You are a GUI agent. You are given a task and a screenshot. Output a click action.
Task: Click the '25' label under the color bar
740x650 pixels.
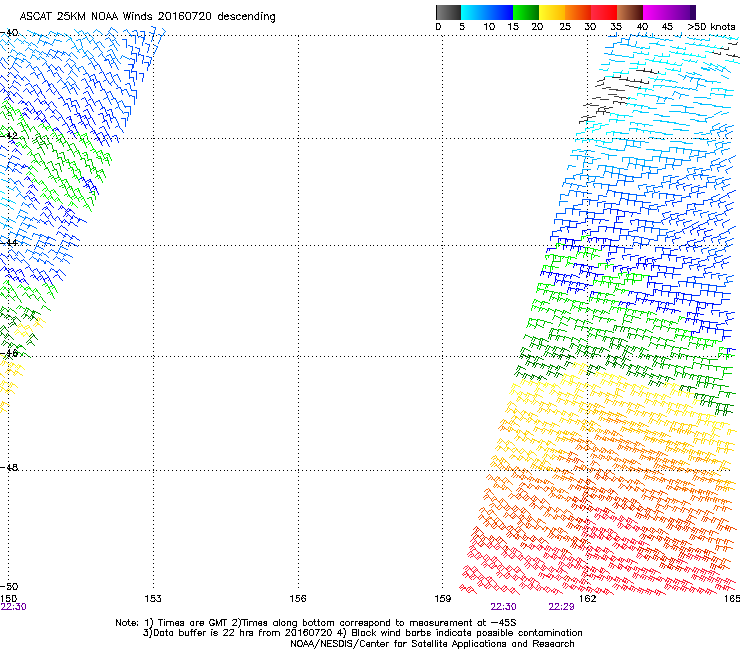pos(565,27)
